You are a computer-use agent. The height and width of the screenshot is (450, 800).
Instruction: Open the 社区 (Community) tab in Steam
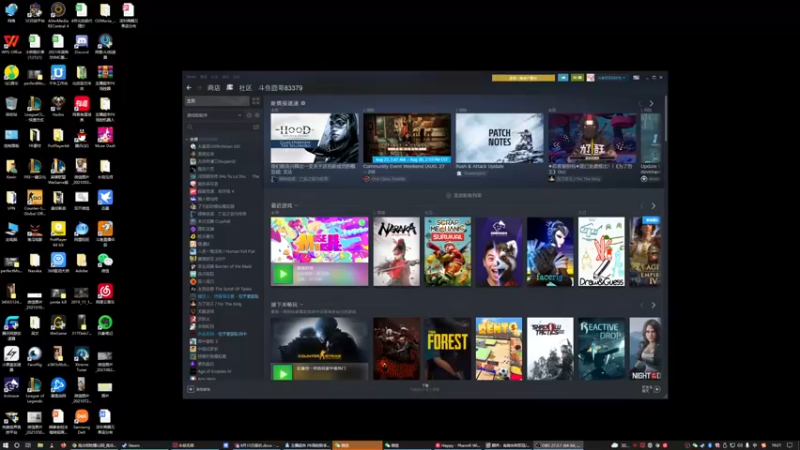245,88
